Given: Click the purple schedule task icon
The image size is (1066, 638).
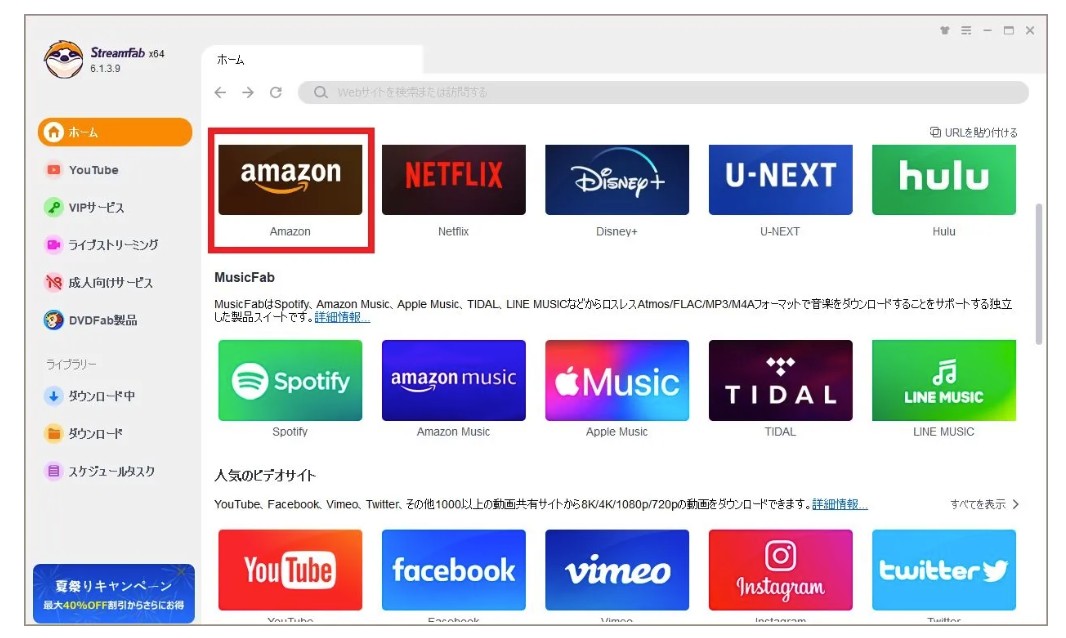Looking at the screenshot, I should tap(54, 471).
